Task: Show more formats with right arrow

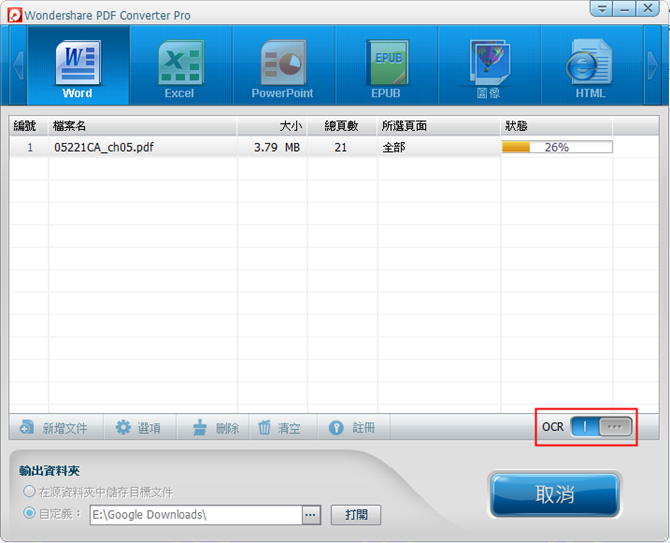Action: pyautogui.click(x=652, y=65)
